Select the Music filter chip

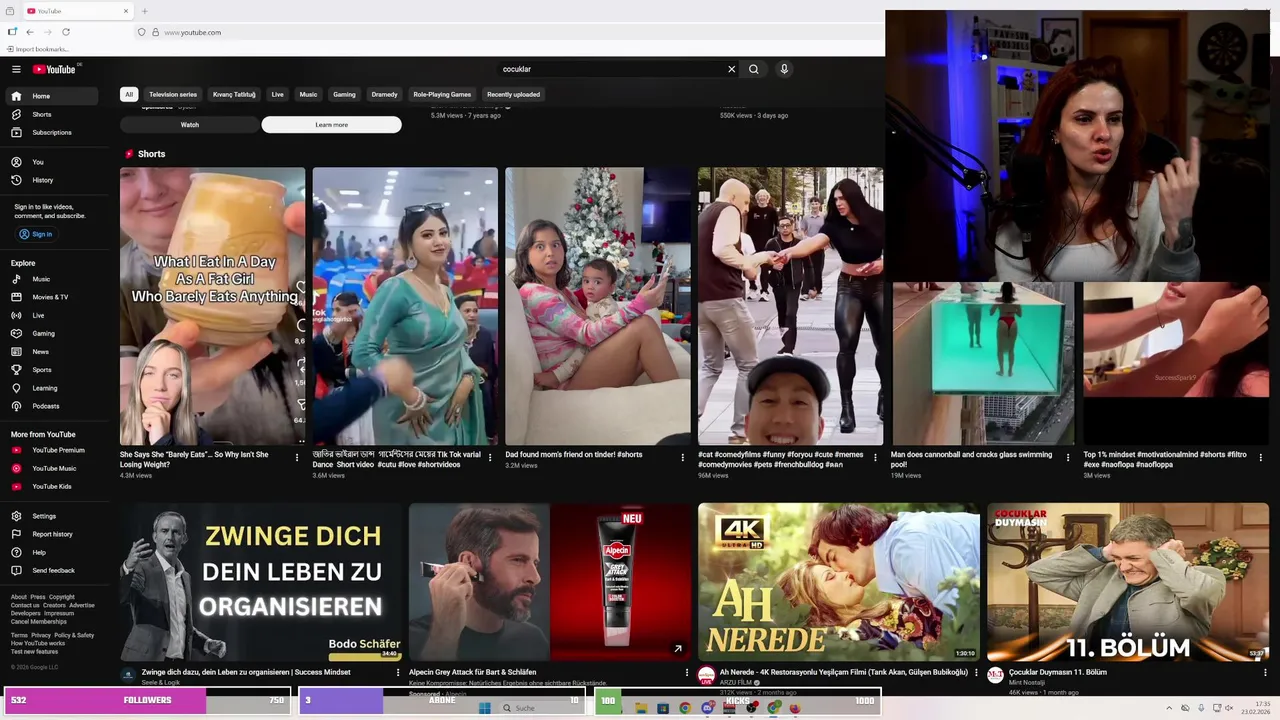point(308,94)
